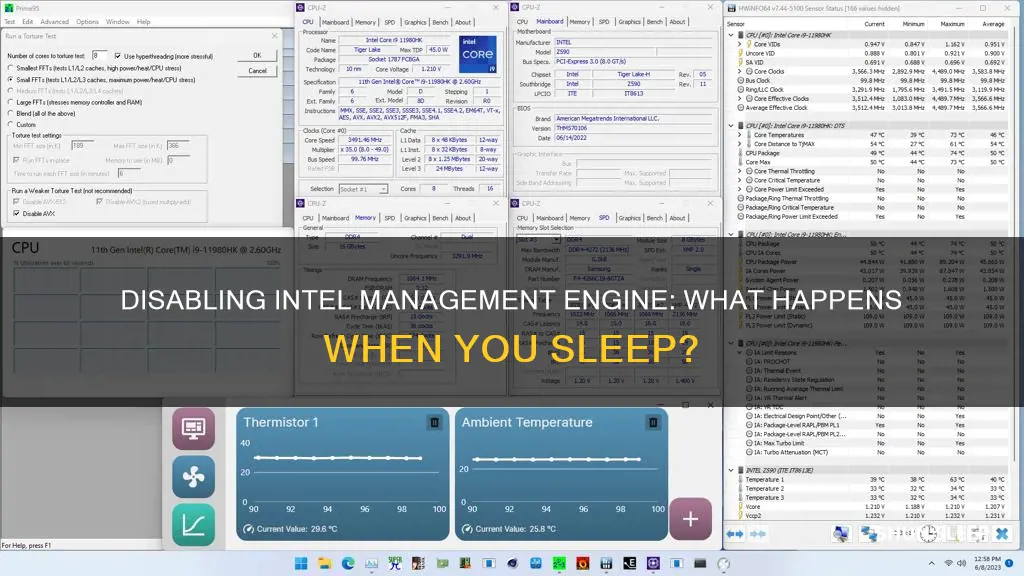Click the HWiNFO64 title bar icon

pos(731,8)
